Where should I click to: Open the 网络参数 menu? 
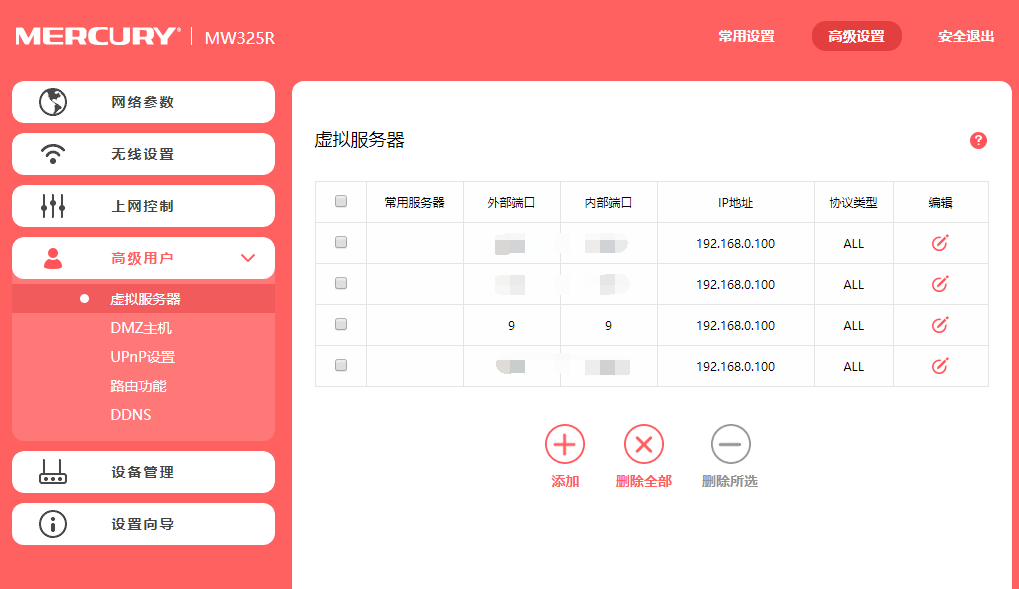(144, 102)
